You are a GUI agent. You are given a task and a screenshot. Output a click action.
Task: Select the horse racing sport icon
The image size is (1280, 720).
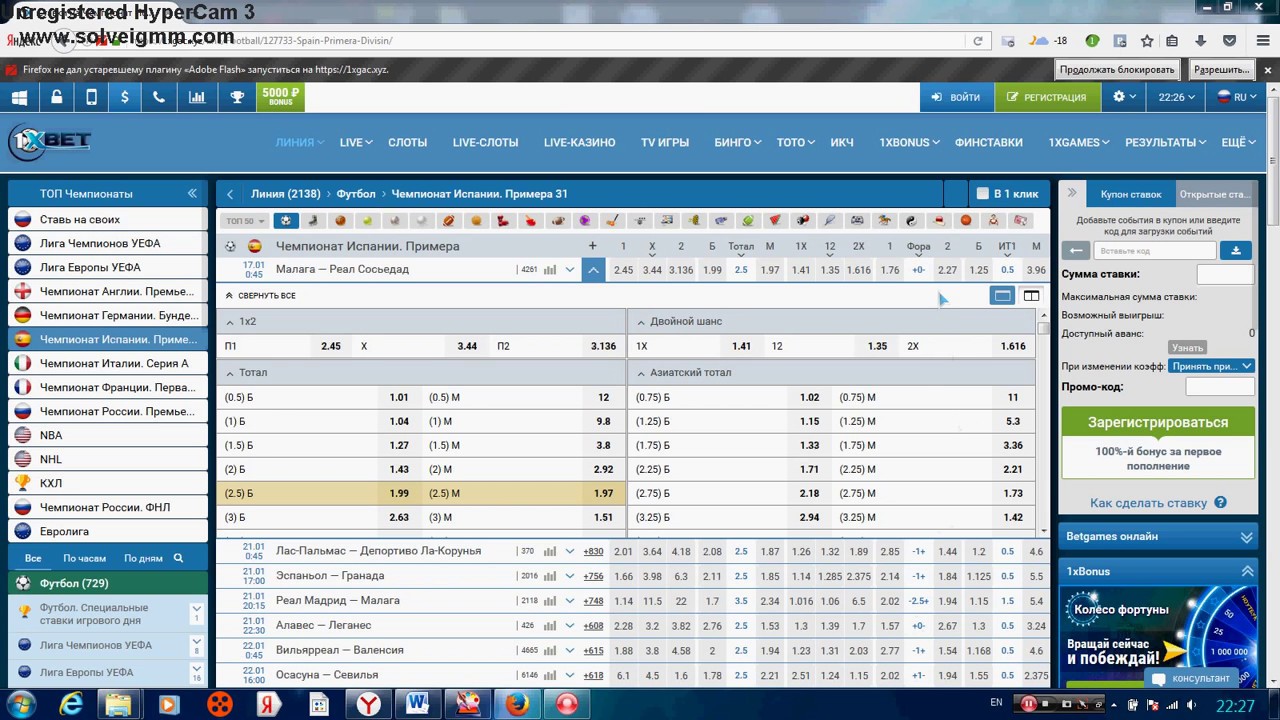[x=884, y=221]
